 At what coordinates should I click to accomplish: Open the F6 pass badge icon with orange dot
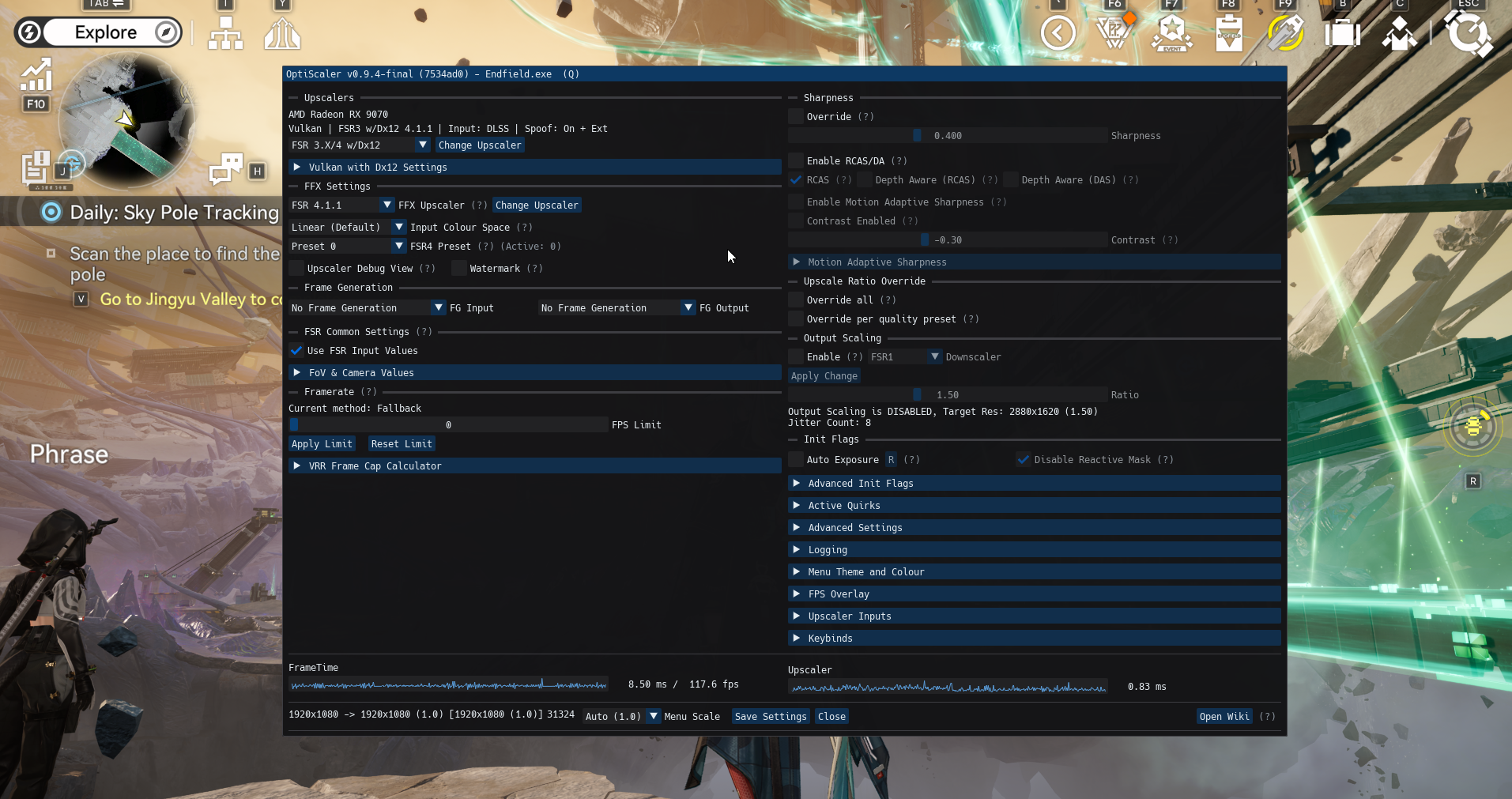pyautogui.click(x=1114, y=32)
